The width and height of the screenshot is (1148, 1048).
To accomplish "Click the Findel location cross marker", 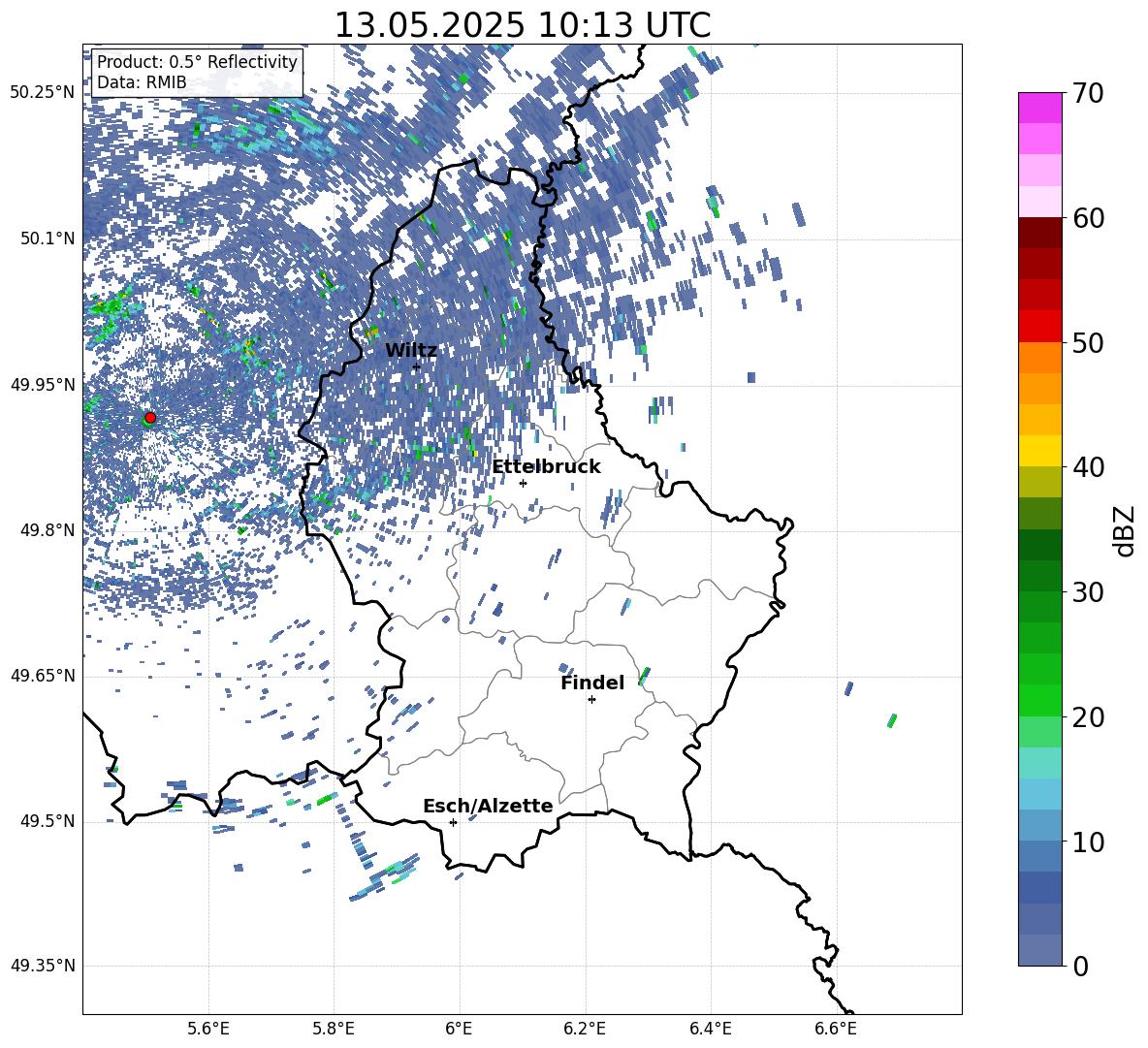I will (x=591, y=700).
